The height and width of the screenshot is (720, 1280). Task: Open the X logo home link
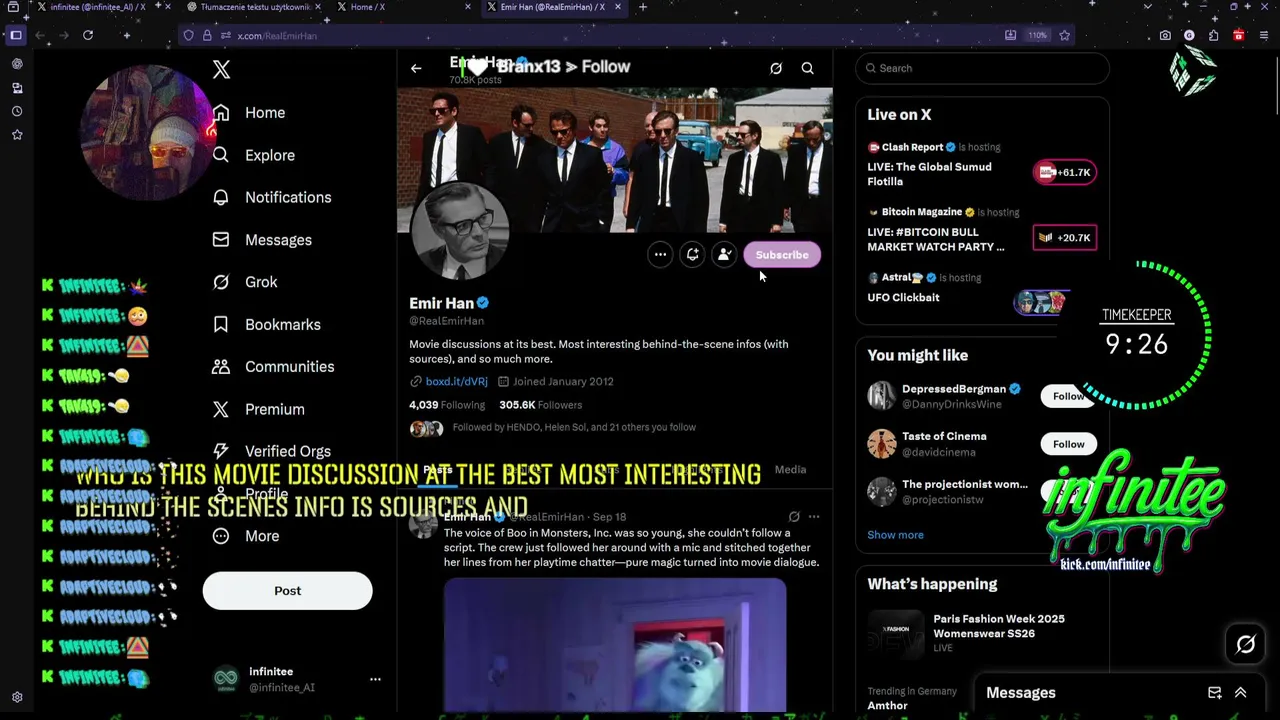coord(221,69)
